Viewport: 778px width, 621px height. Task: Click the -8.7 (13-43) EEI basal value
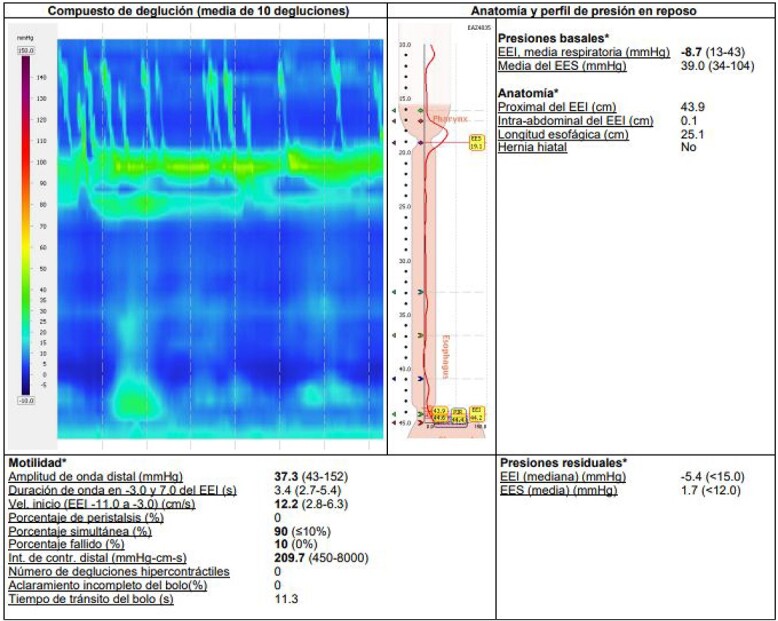(x=713, y=52)
